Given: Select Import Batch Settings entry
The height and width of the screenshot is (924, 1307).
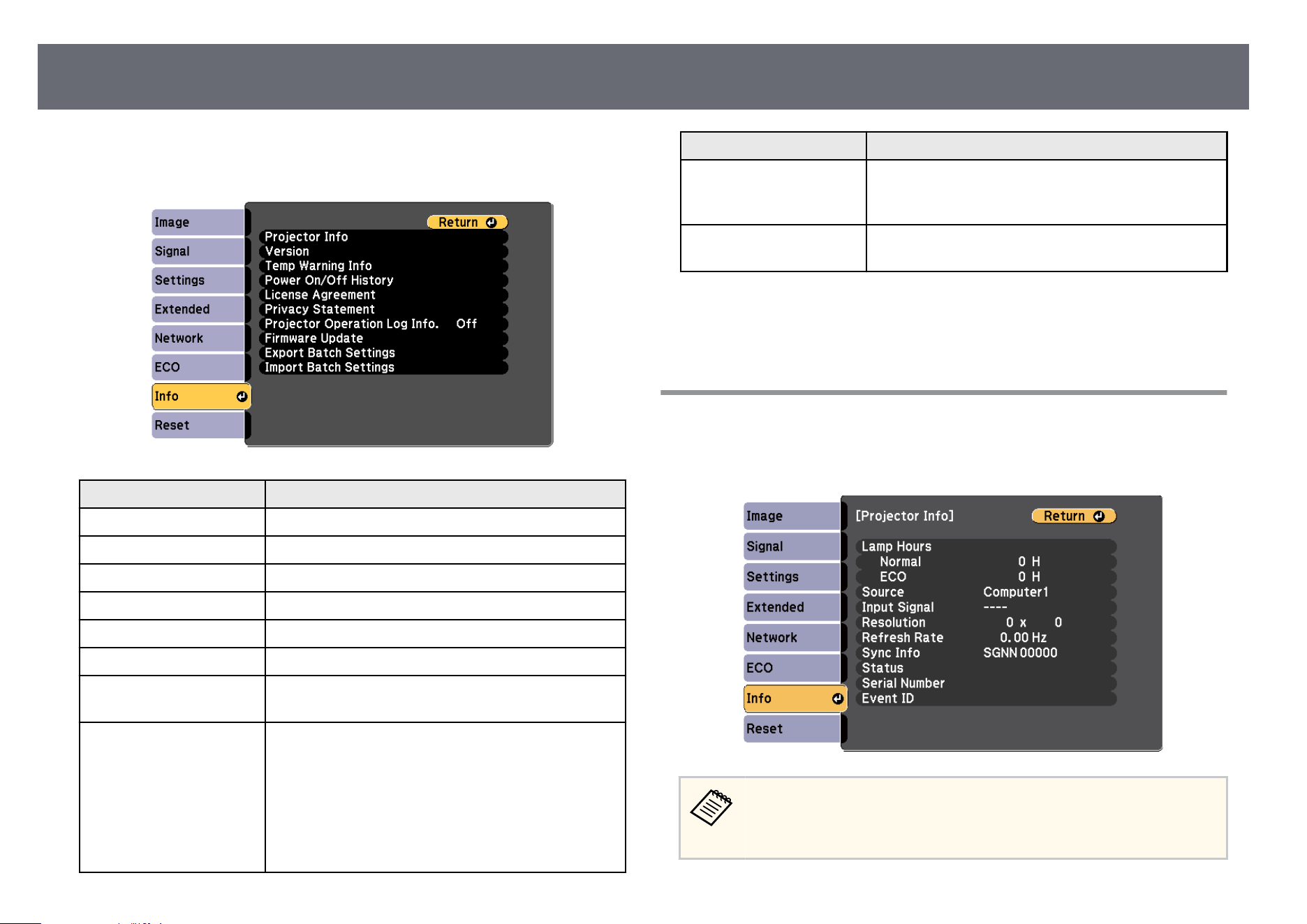Looking at the screenshot, I should (383, 367).
